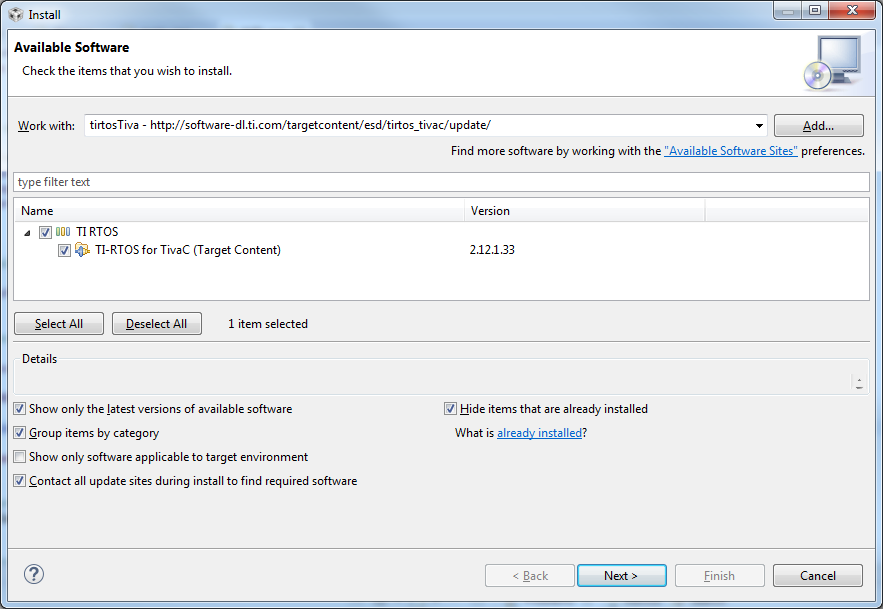Click the Version column header
Screen dimensions: 883x609
585,211
